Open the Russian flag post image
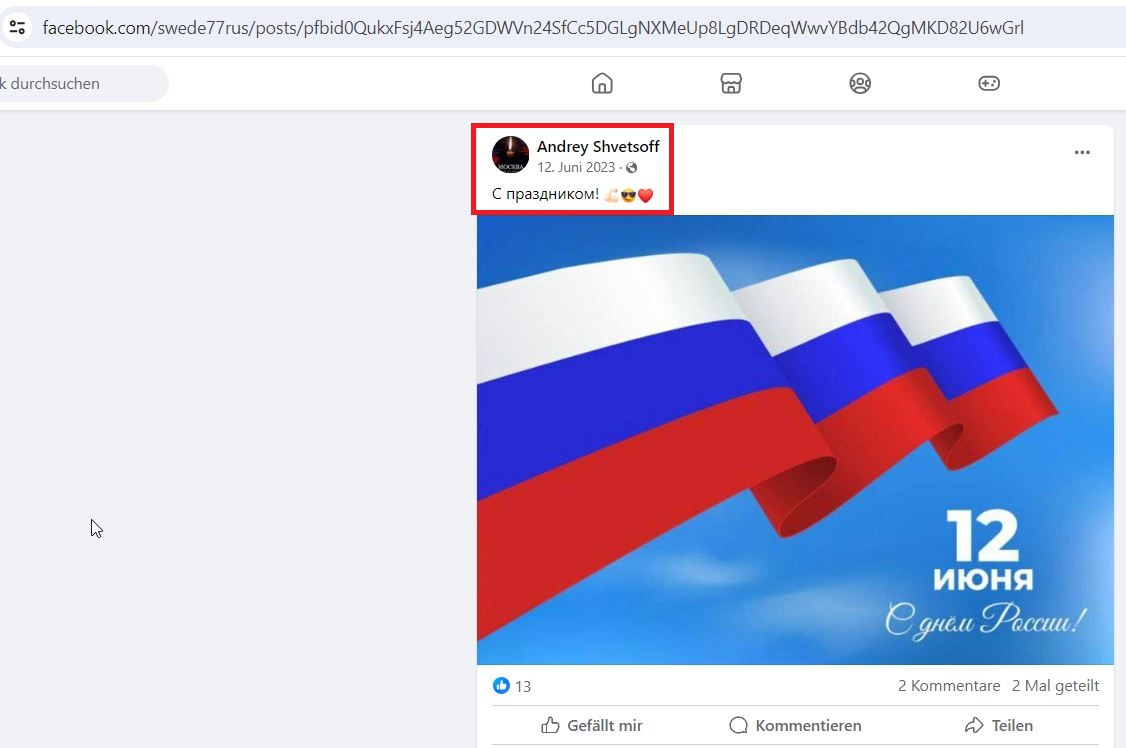The width and height of the screenshot is (1126, 748). [795, 439]
